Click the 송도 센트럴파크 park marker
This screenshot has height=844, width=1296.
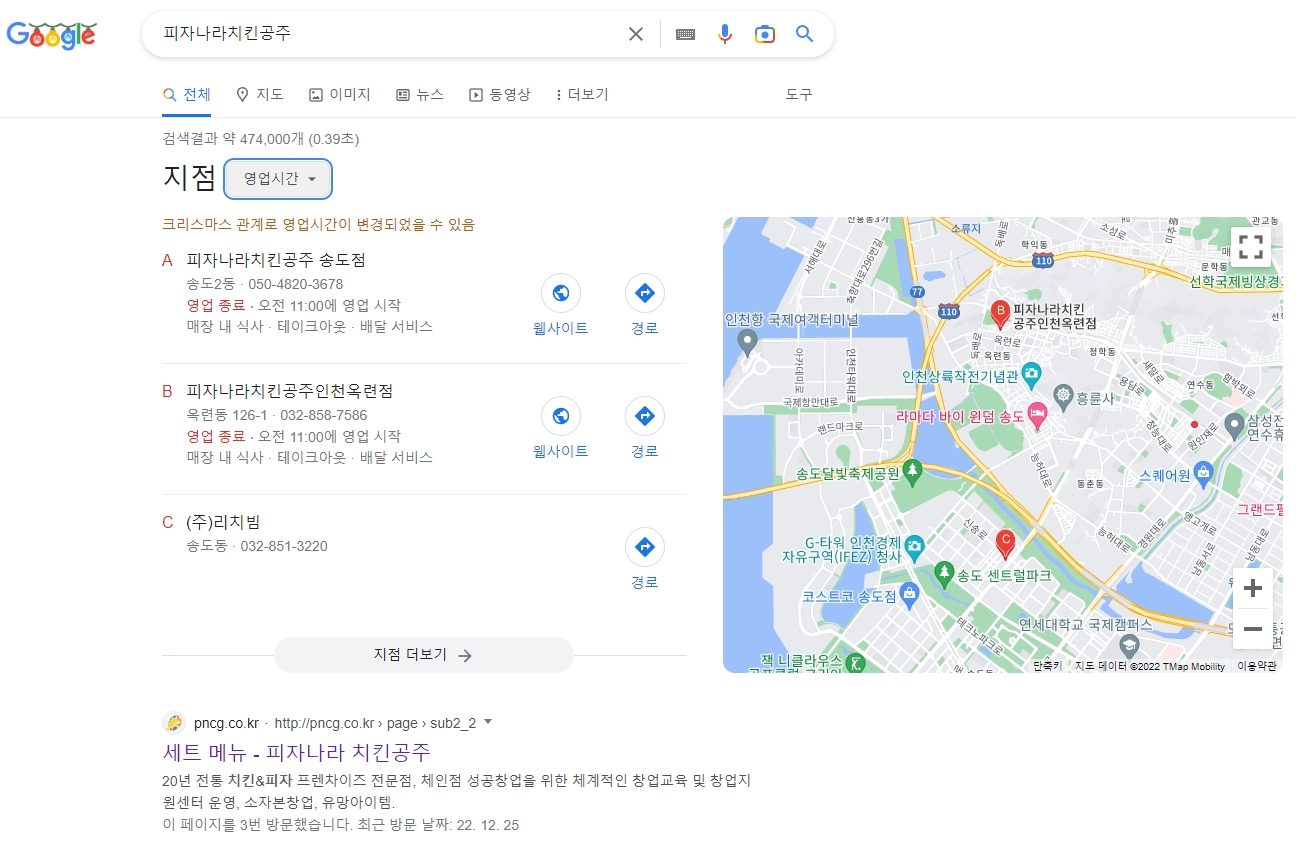pyautogui.click(x=944, y=572)
